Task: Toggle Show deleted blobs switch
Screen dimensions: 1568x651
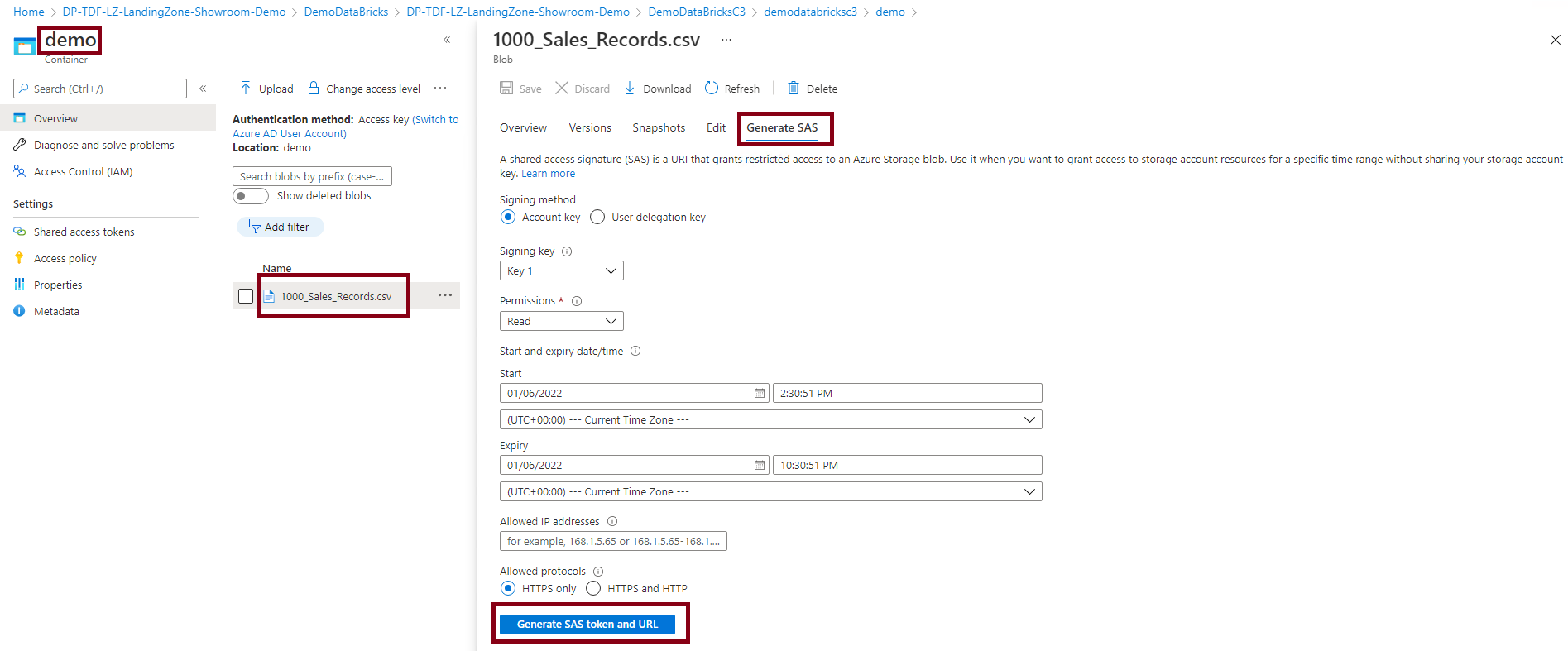Action: point(251,196)
